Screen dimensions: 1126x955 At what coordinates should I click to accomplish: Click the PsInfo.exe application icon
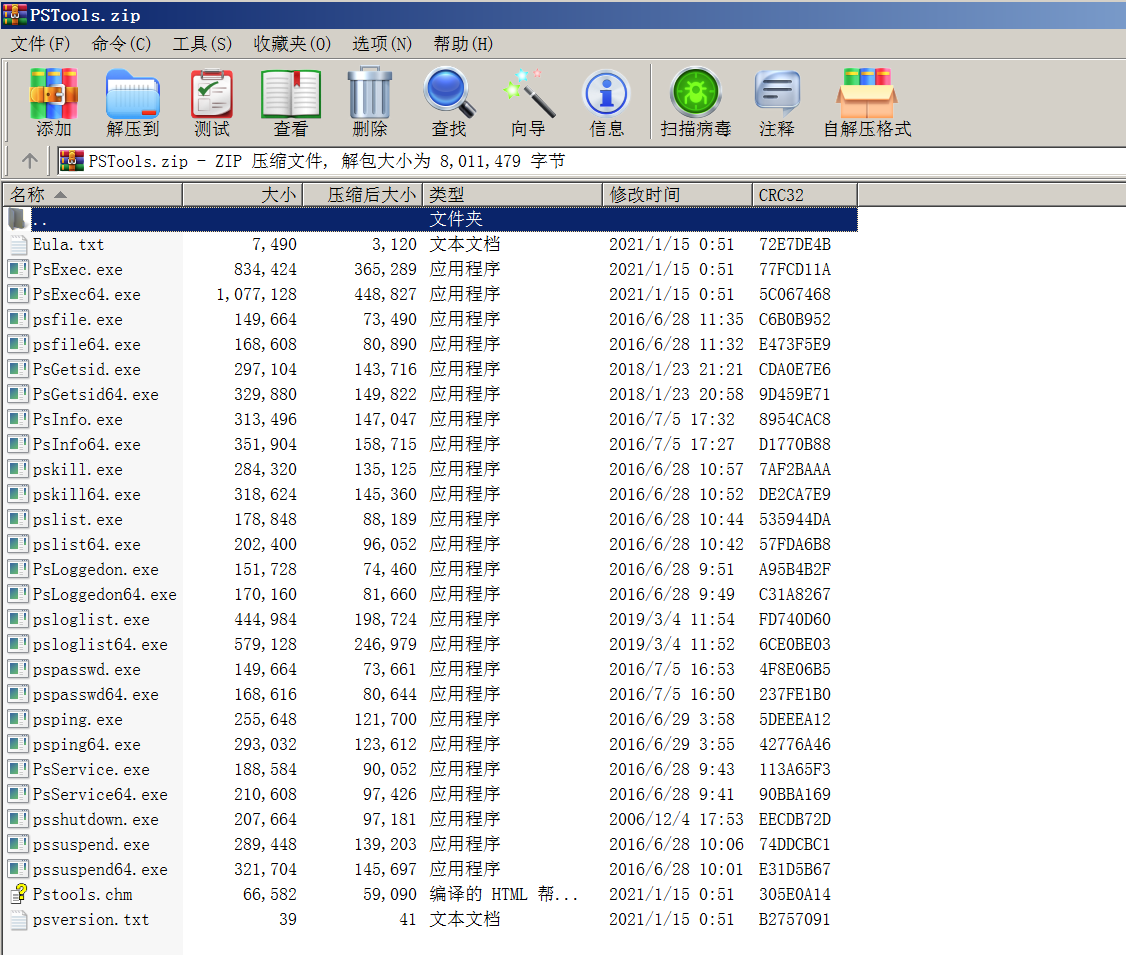pyautogui.click(x=18, y=419)
